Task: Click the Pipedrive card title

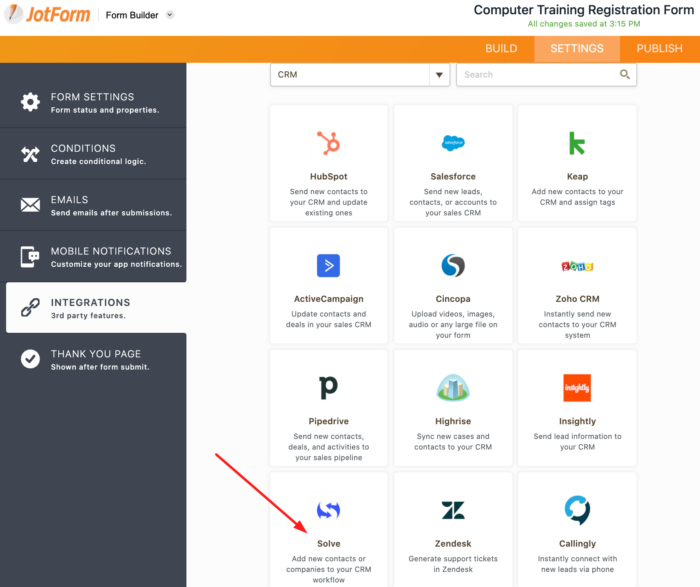Action: click(x=329, y=421)
